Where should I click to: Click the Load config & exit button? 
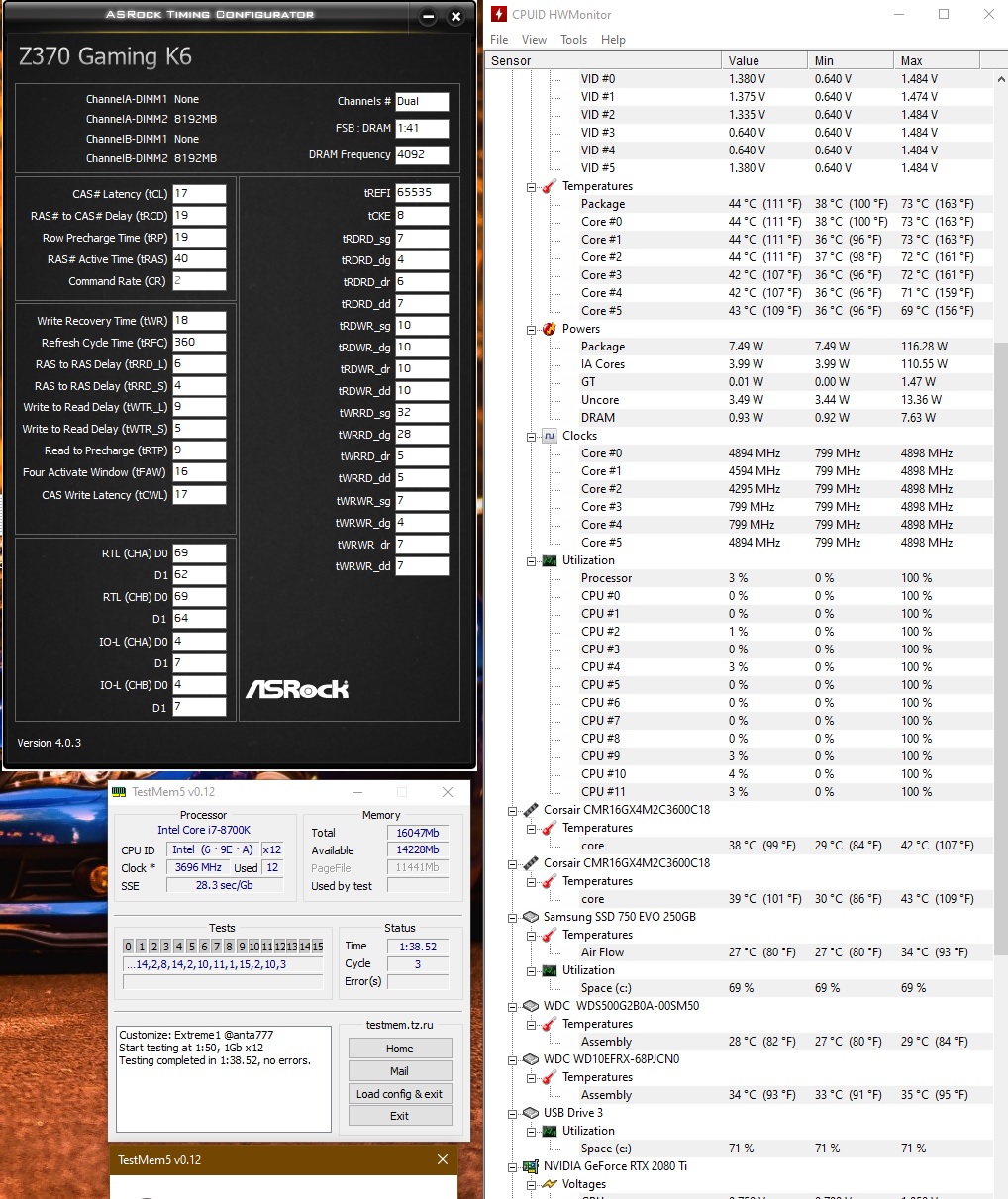(400, 1094)
